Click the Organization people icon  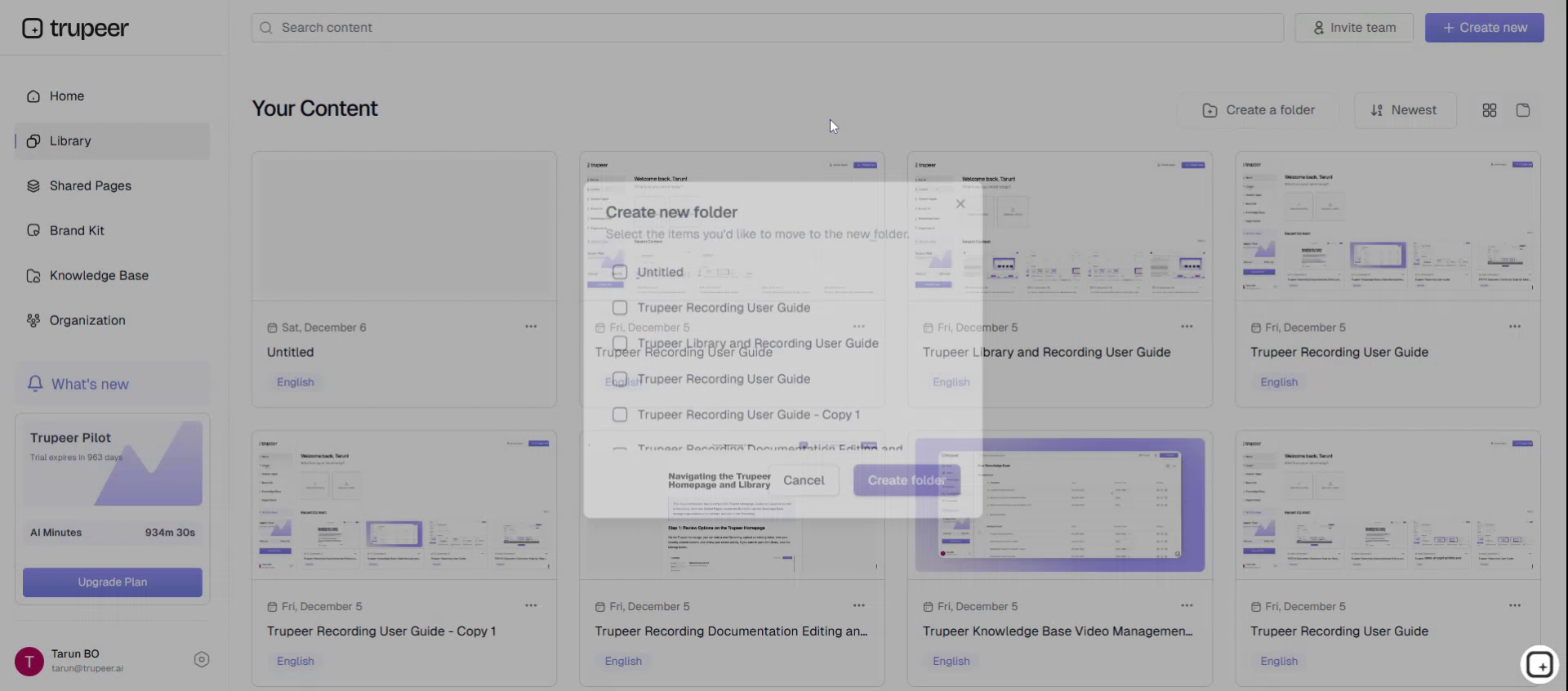pyautogui.click(x=33, y=321)
